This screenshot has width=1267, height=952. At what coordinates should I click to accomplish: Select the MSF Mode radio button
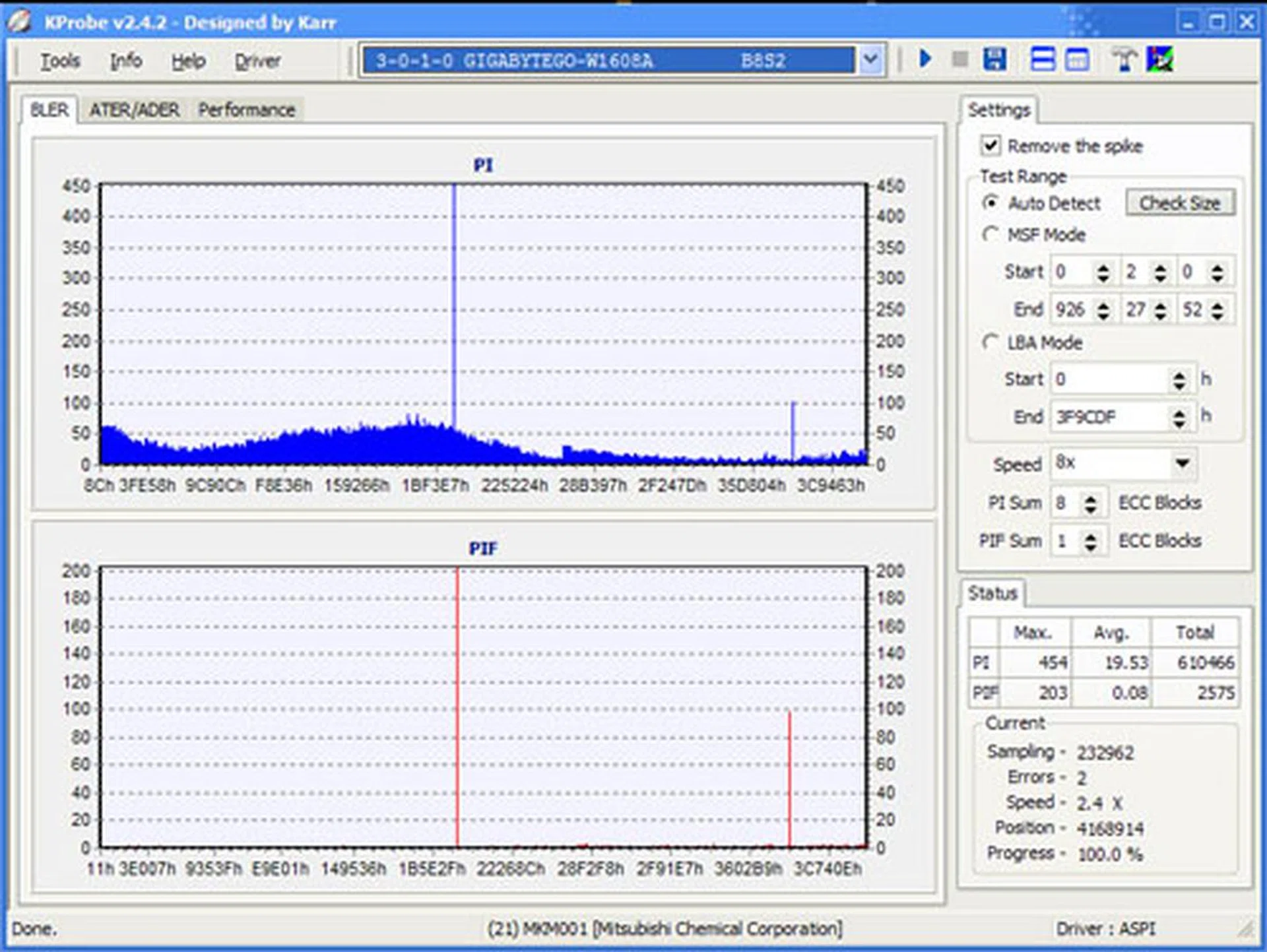pos(990,234)
